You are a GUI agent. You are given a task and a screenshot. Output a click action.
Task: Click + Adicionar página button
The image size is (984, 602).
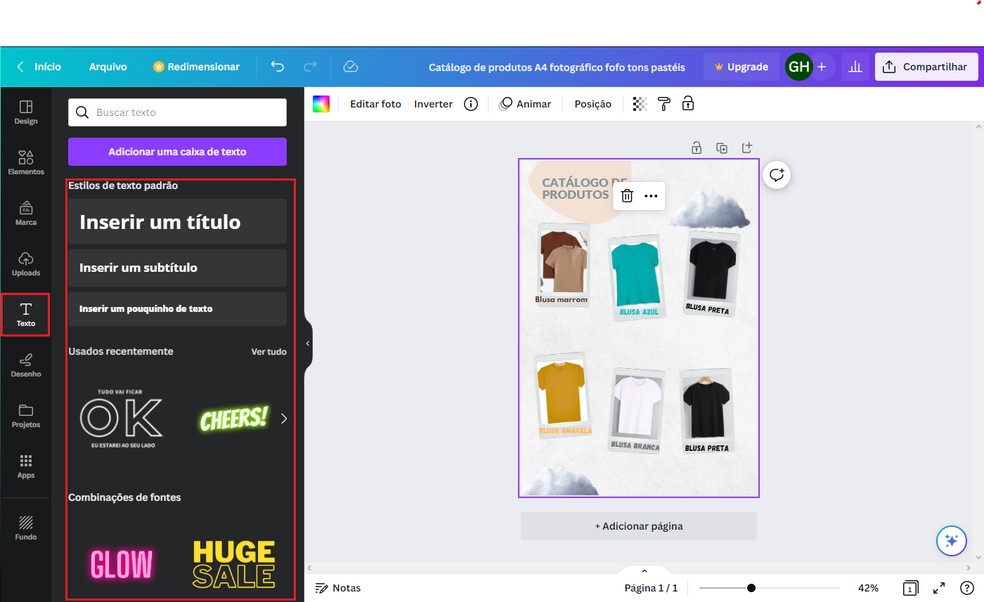(x=638, y=526)
